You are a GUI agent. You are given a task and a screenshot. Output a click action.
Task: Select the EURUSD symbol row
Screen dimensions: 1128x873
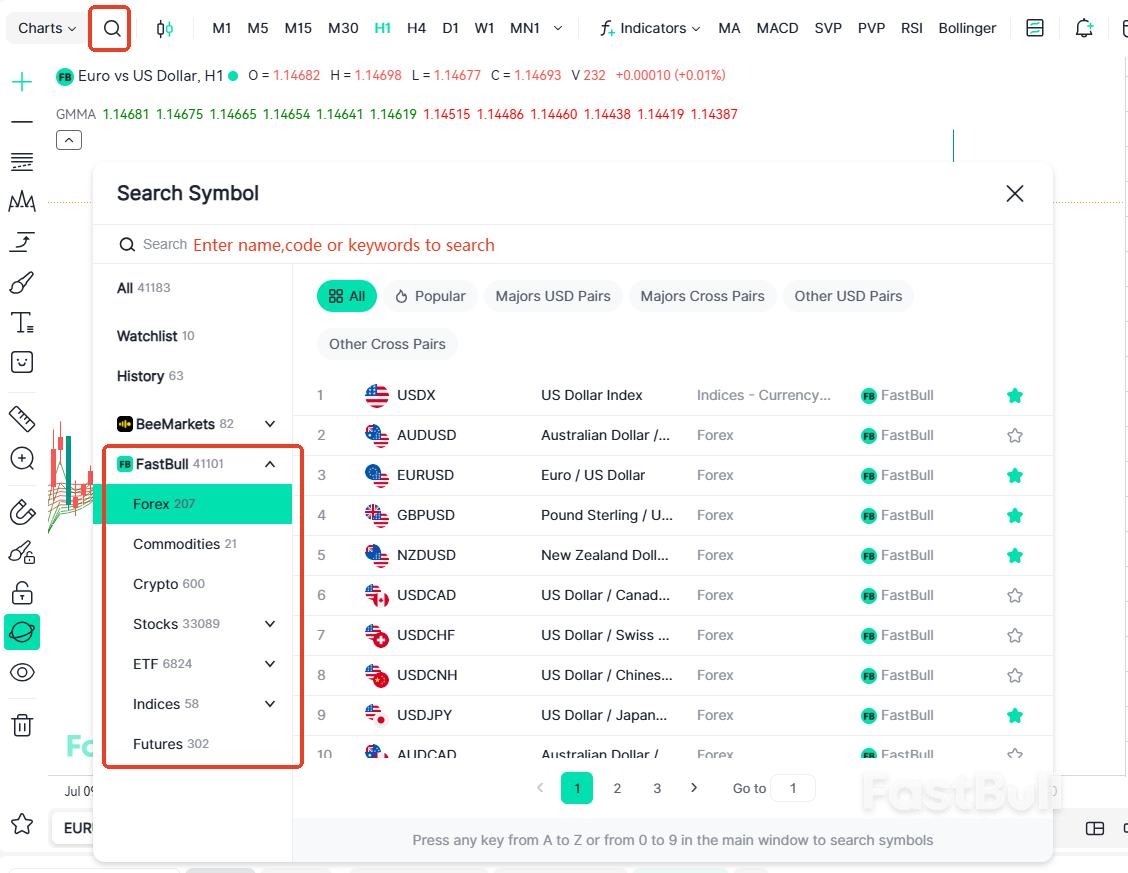click(x=673, y=475)
